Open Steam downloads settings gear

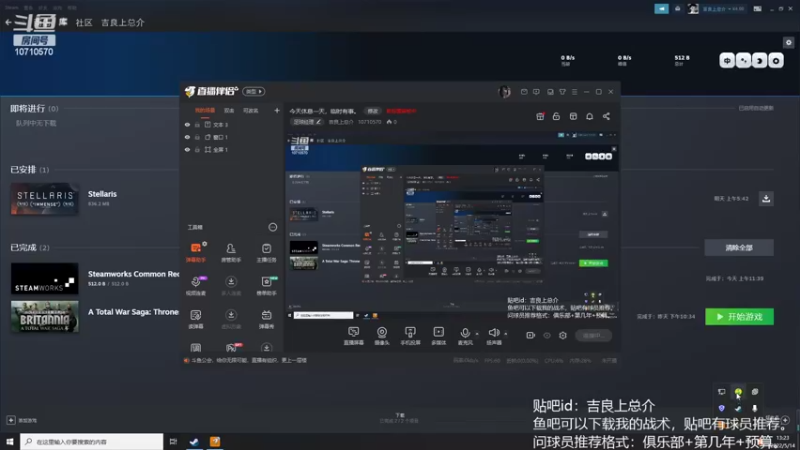tap(788, 43)
